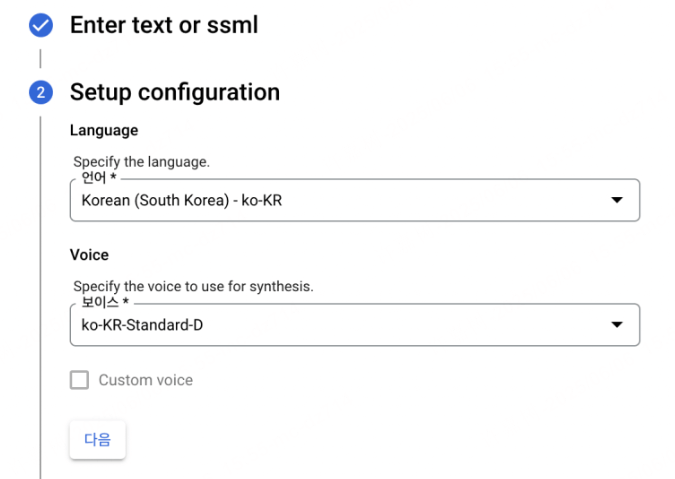The width and height of the screenshot is (675, 479).
Task: Click the 언어 field label
Action: point(93,177)
